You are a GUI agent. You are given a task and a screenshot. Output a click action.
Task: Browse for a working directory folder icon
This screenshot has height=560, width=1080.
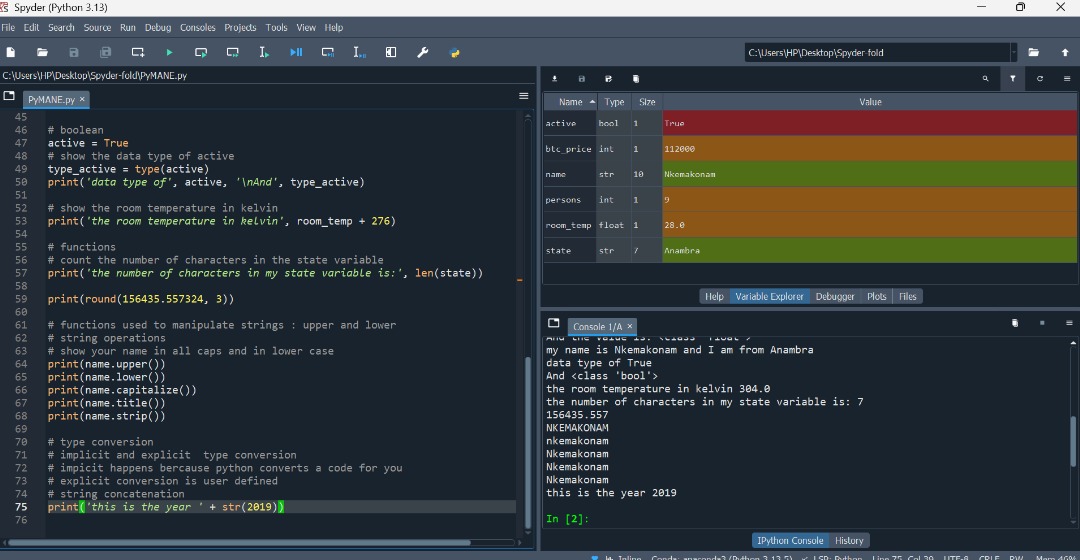[1034, 52]
